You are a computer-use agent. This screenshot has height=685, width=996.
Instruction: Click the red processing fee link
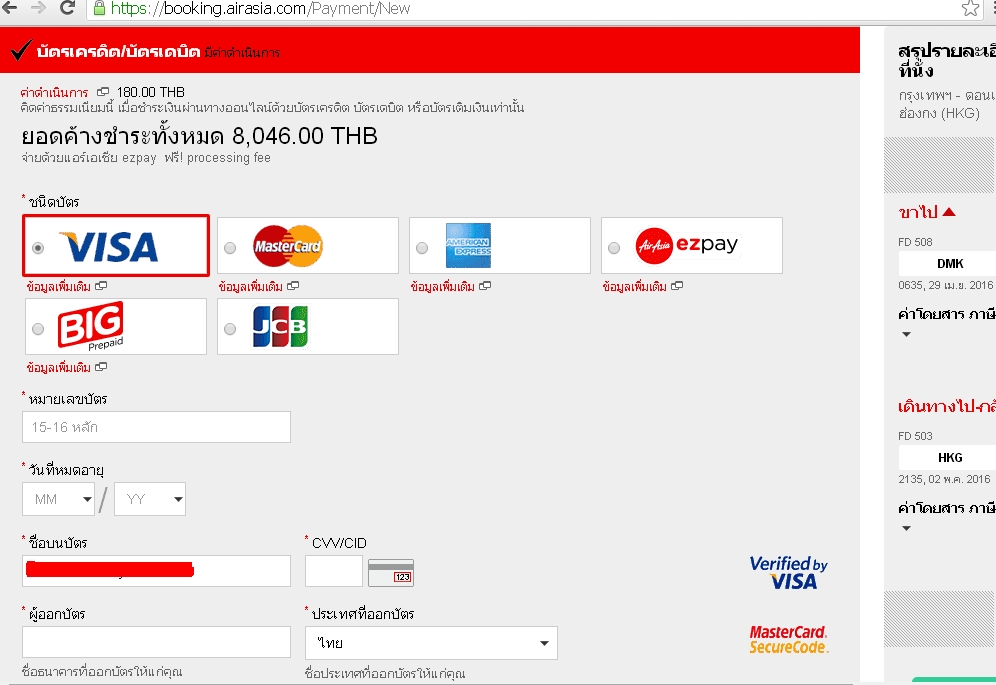[x=54, y=93]
